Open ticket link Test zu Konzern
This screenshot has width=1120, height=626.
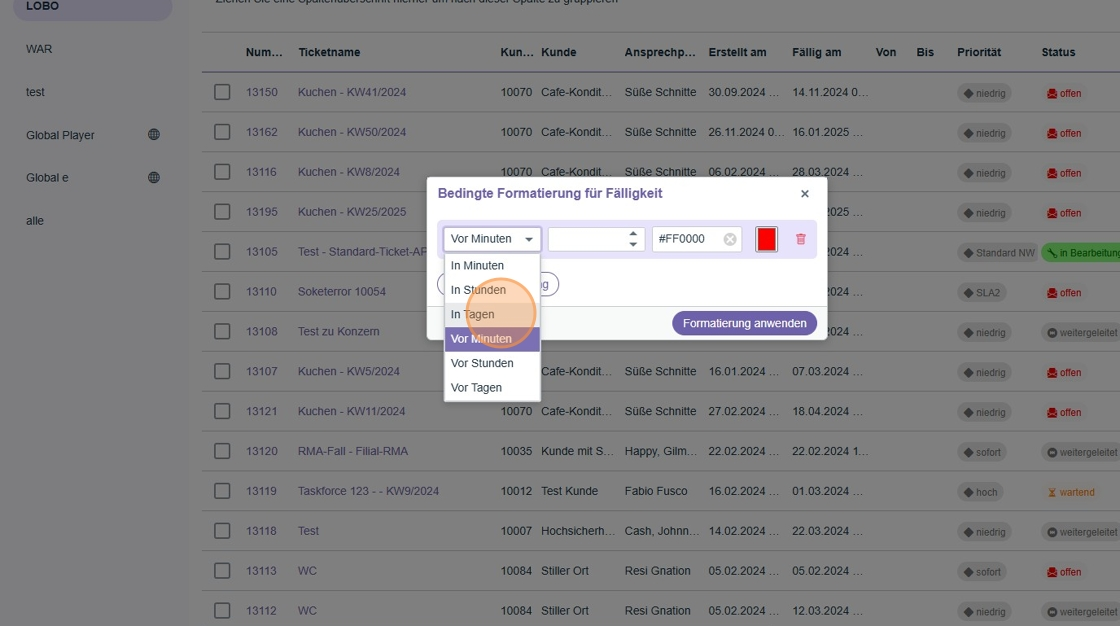(339, 332)
